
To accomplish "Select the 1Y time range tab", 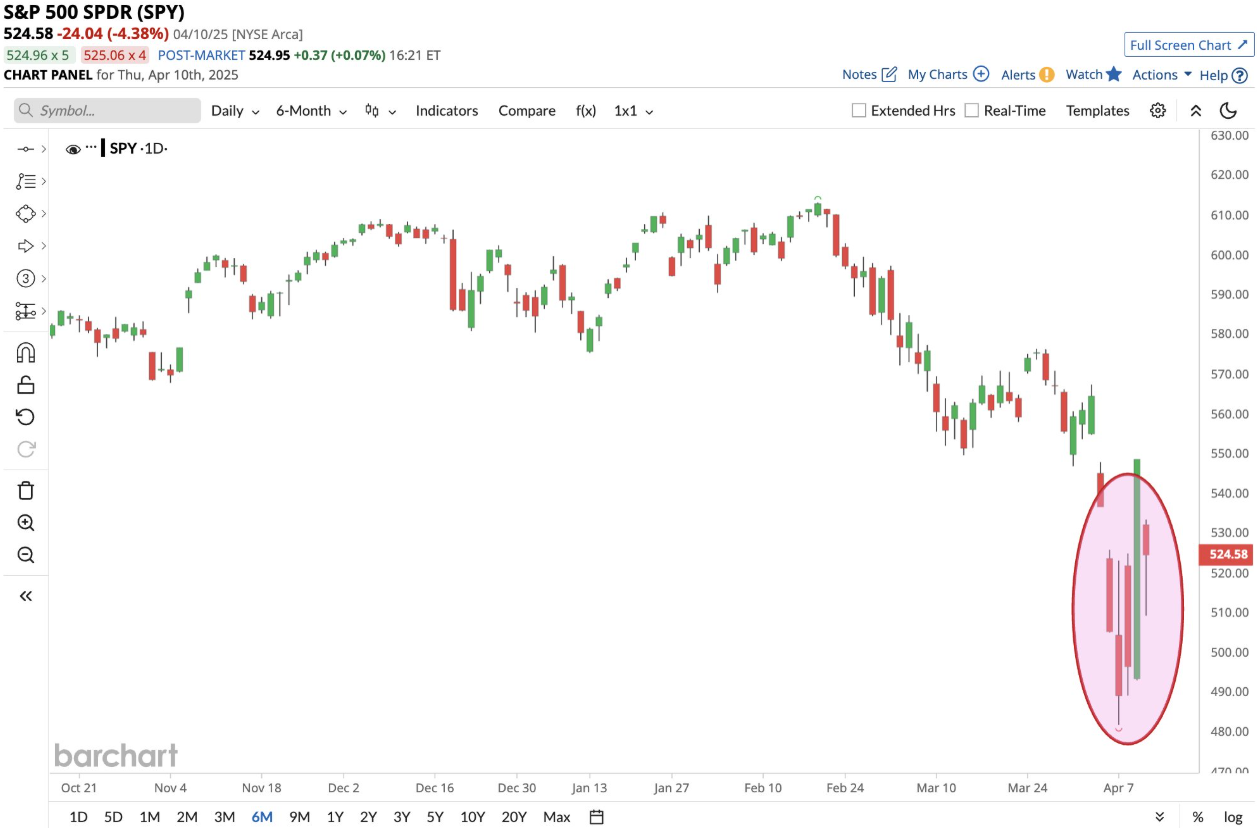I will click(x=335, y=817).
